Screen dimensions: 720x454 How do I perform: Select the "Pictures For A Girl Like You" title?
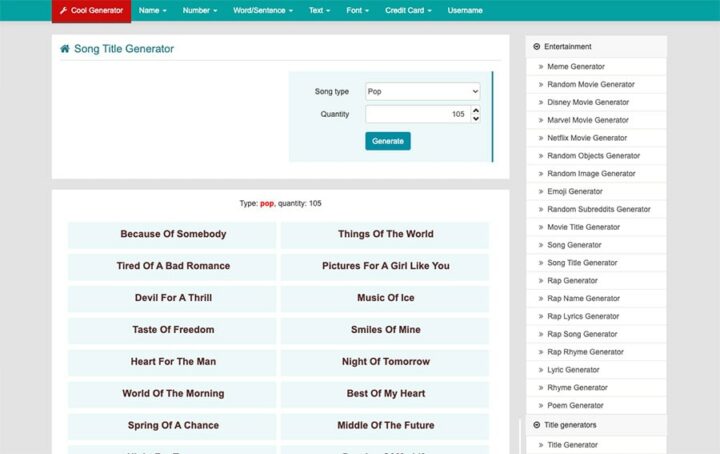coord(385,266)
